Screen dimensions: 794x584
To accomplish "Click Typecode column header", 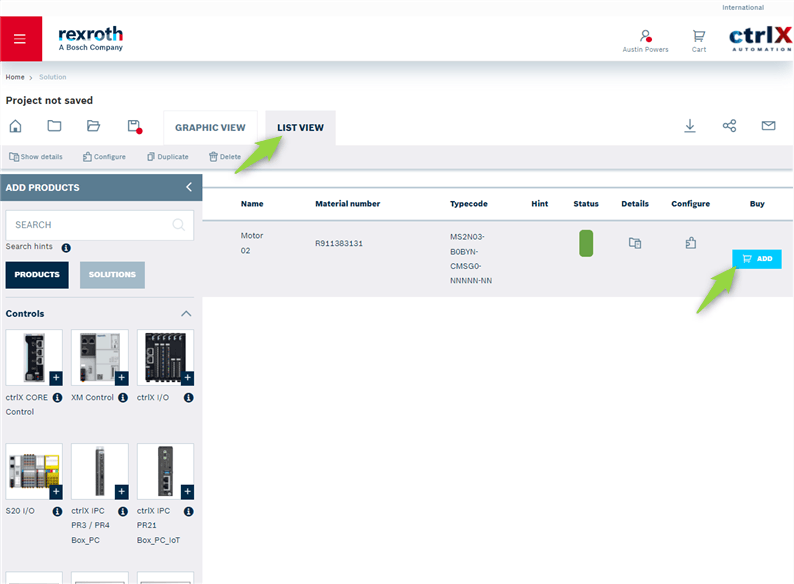I will [x=469, y=204].
